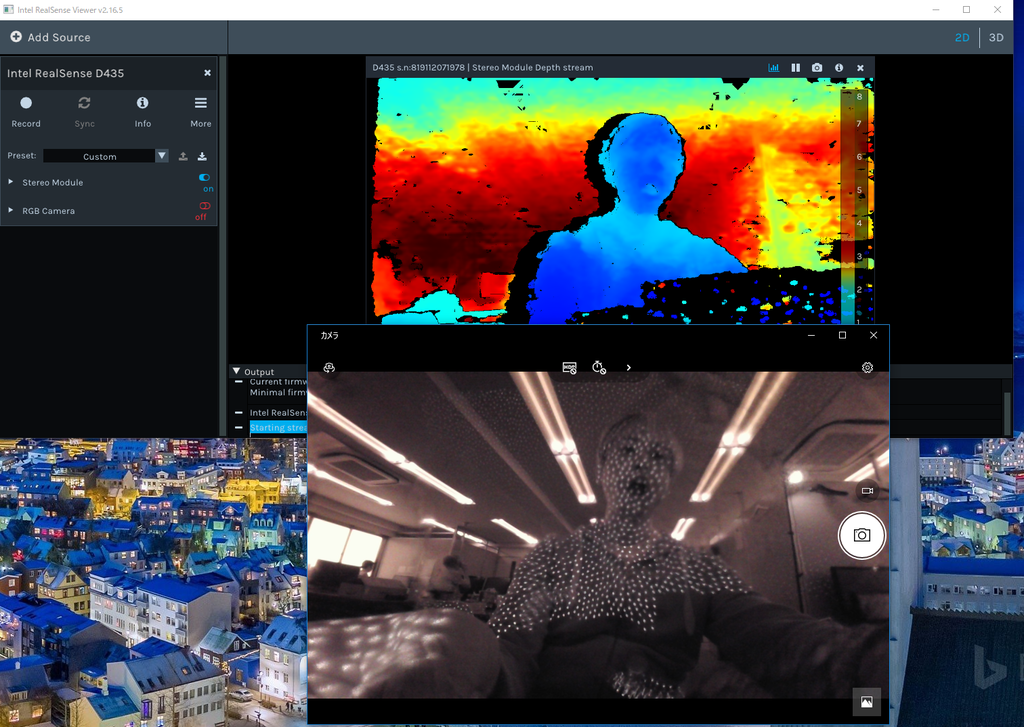Take photo with Camera shutter button

click(x=861, y=536)
